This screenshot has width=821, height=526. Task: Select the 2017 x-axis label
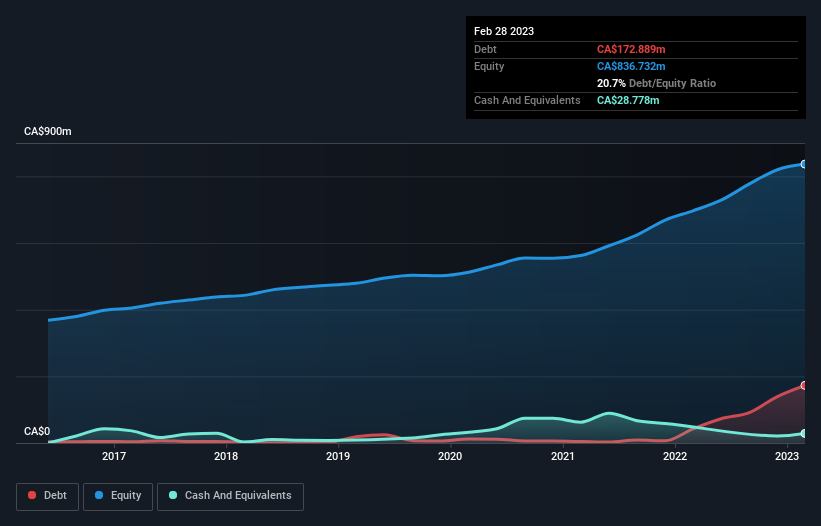point(114,456)
